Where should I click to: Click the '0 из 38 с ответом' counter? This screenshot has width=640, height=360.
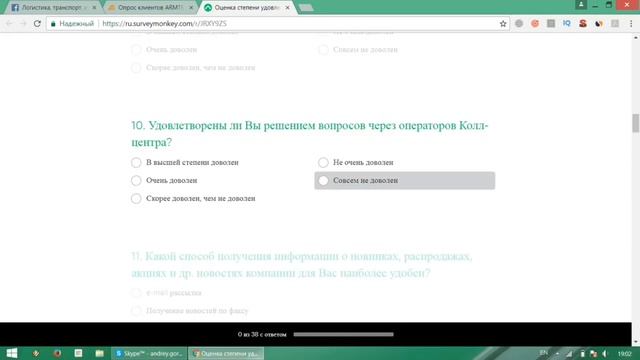[262, 334]
